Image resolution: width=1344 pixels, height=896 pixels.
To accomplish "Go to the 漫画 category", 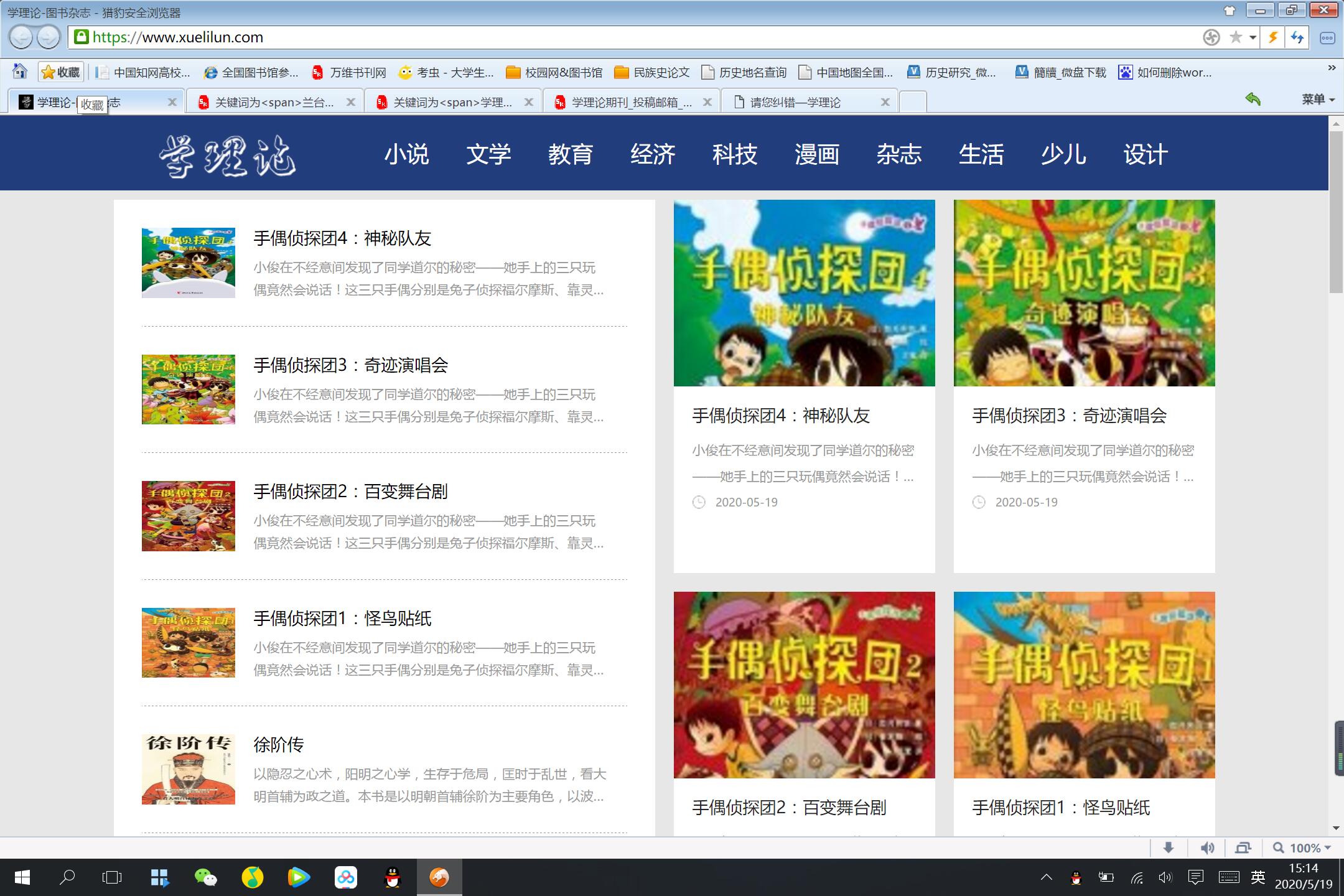I will click(x=817, y=154).
